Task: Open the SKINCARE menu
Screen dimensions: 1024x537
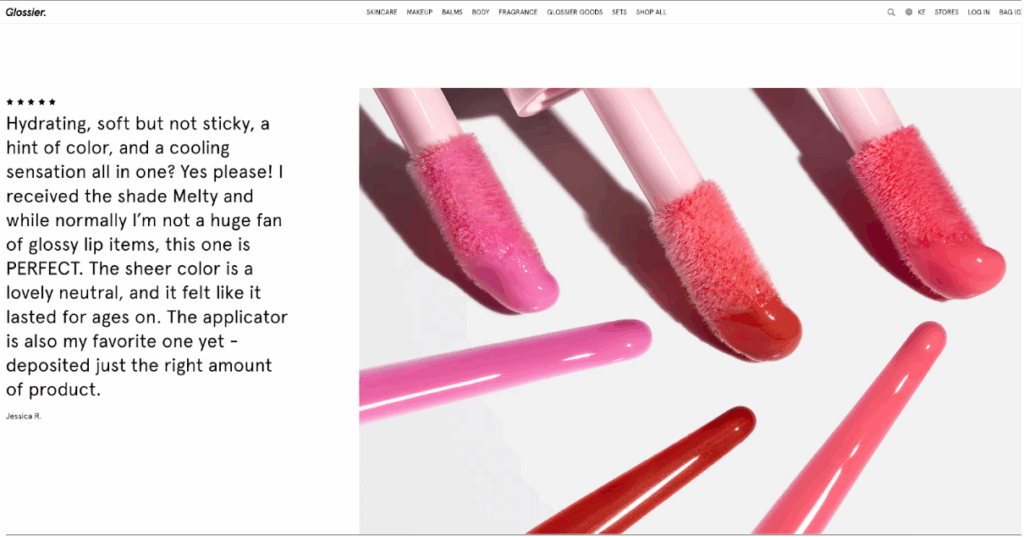Action: click(x=381, y=12)
